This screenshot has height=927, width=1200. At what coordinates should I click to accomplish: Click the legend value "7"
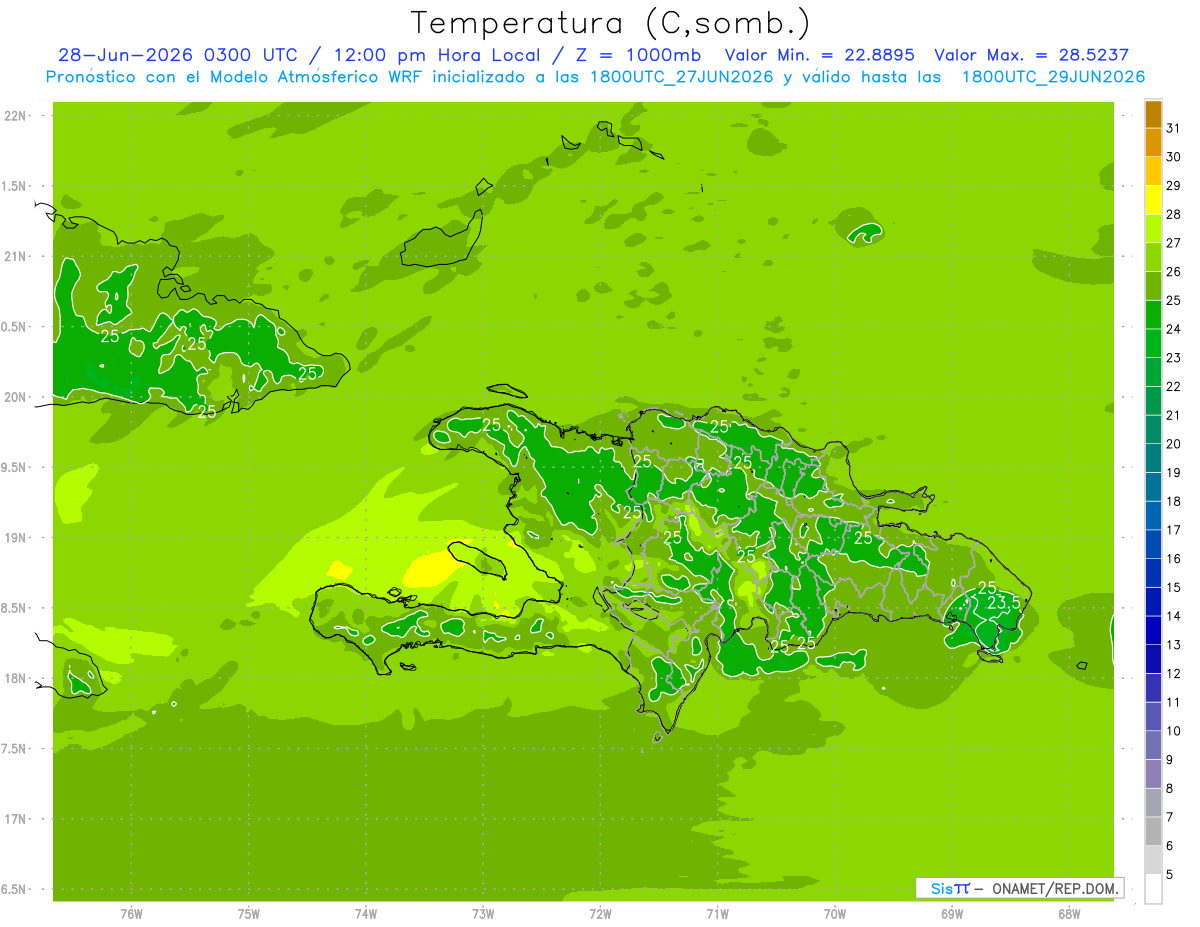[x=1170, y=817]
